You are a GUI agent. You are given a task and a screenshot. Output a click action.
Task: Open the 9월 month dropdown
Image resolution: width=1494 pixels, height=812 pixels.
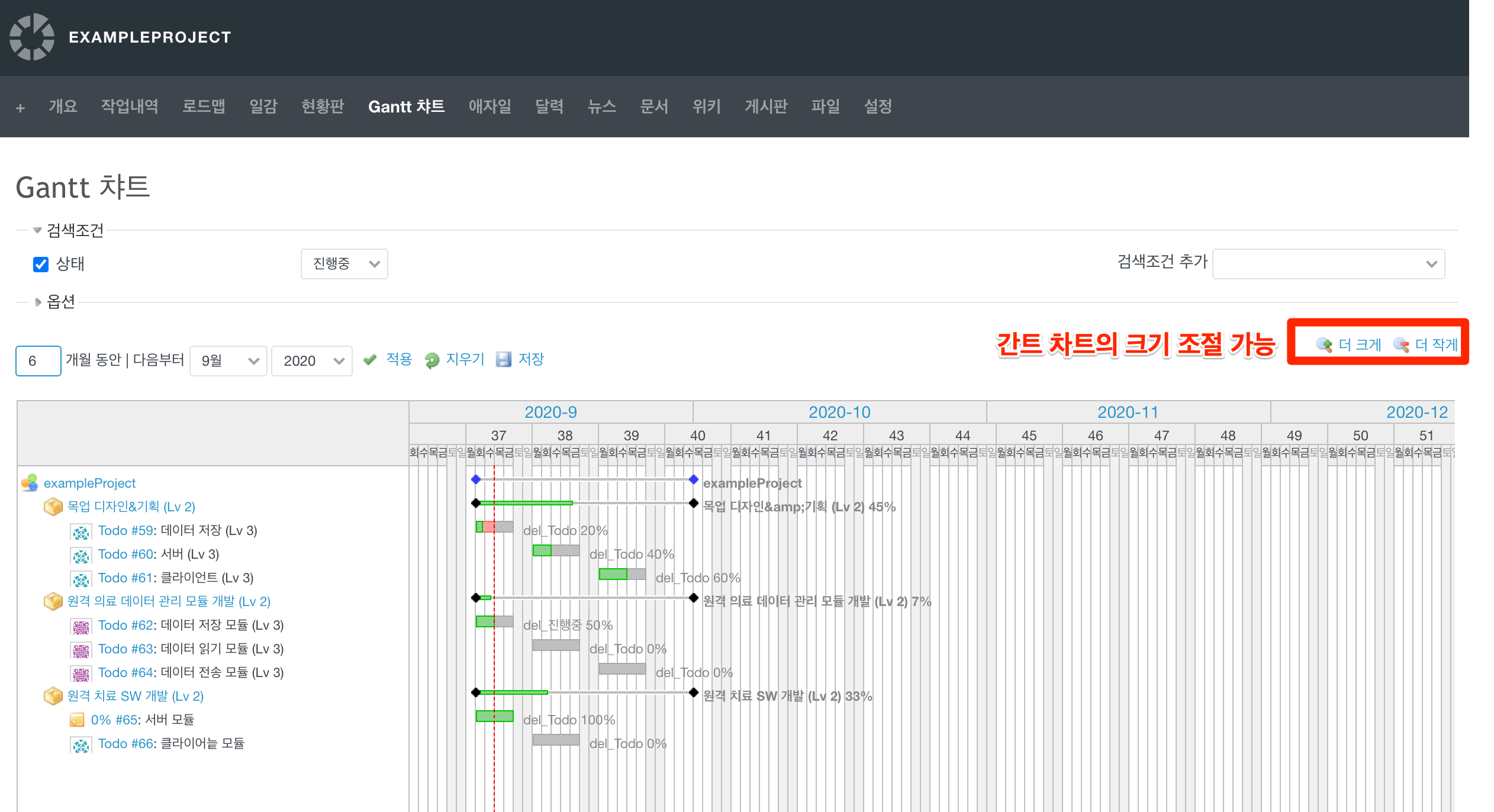pos(228,361)
